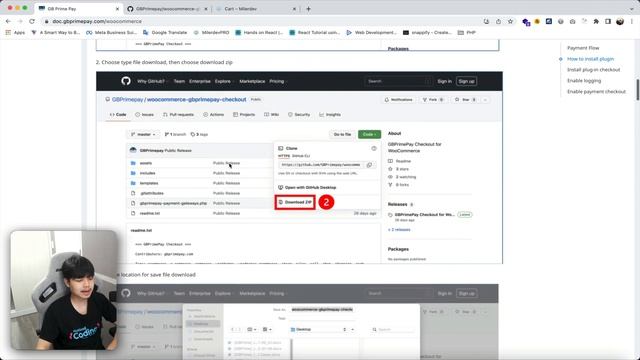Open the gray circle extension icon
The height and width of the screenshot is (360, 640).
[x=560, y=21]
